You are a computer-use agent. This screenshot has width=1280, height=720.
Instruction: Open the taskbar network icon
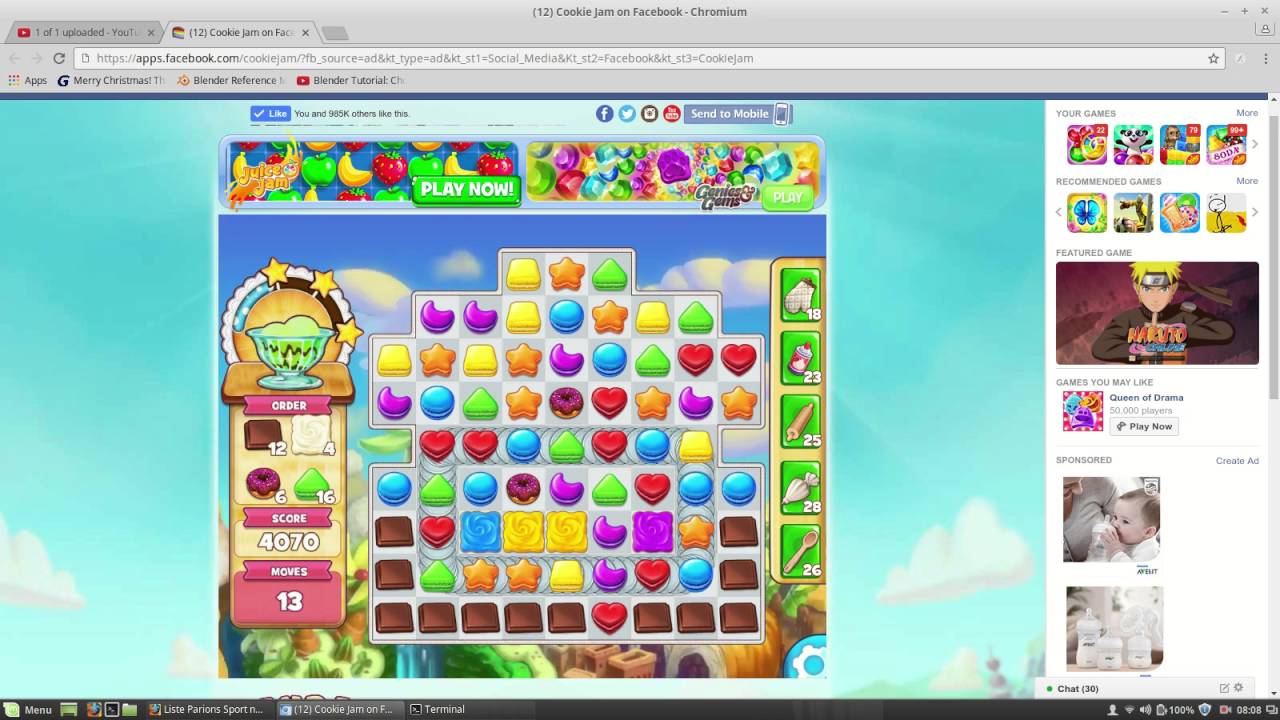click(x=1129, y=710)
